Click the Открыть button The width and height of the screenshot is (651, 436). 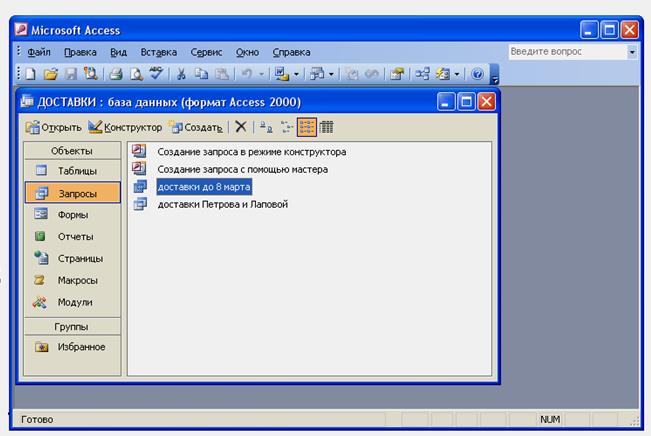[54, 127]
